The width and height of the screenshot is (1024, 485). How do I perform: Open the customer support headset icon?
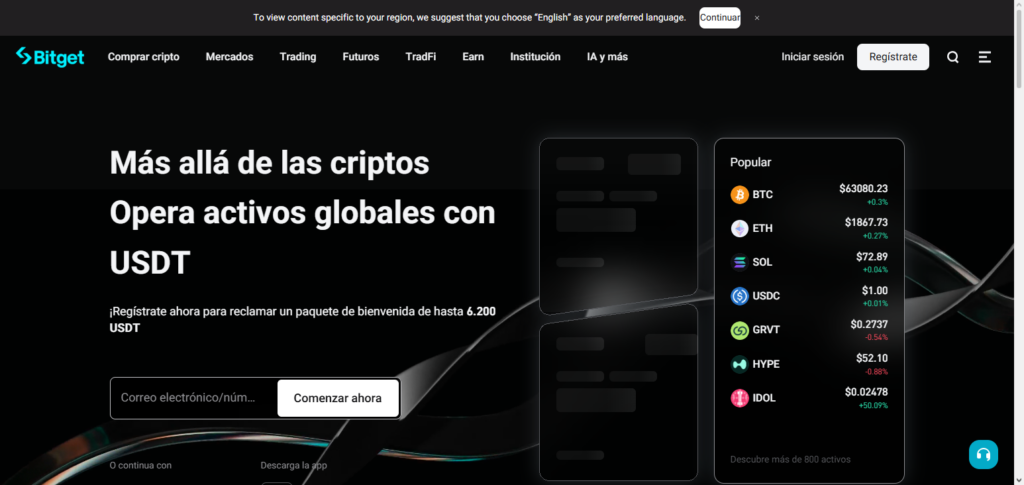983,454
